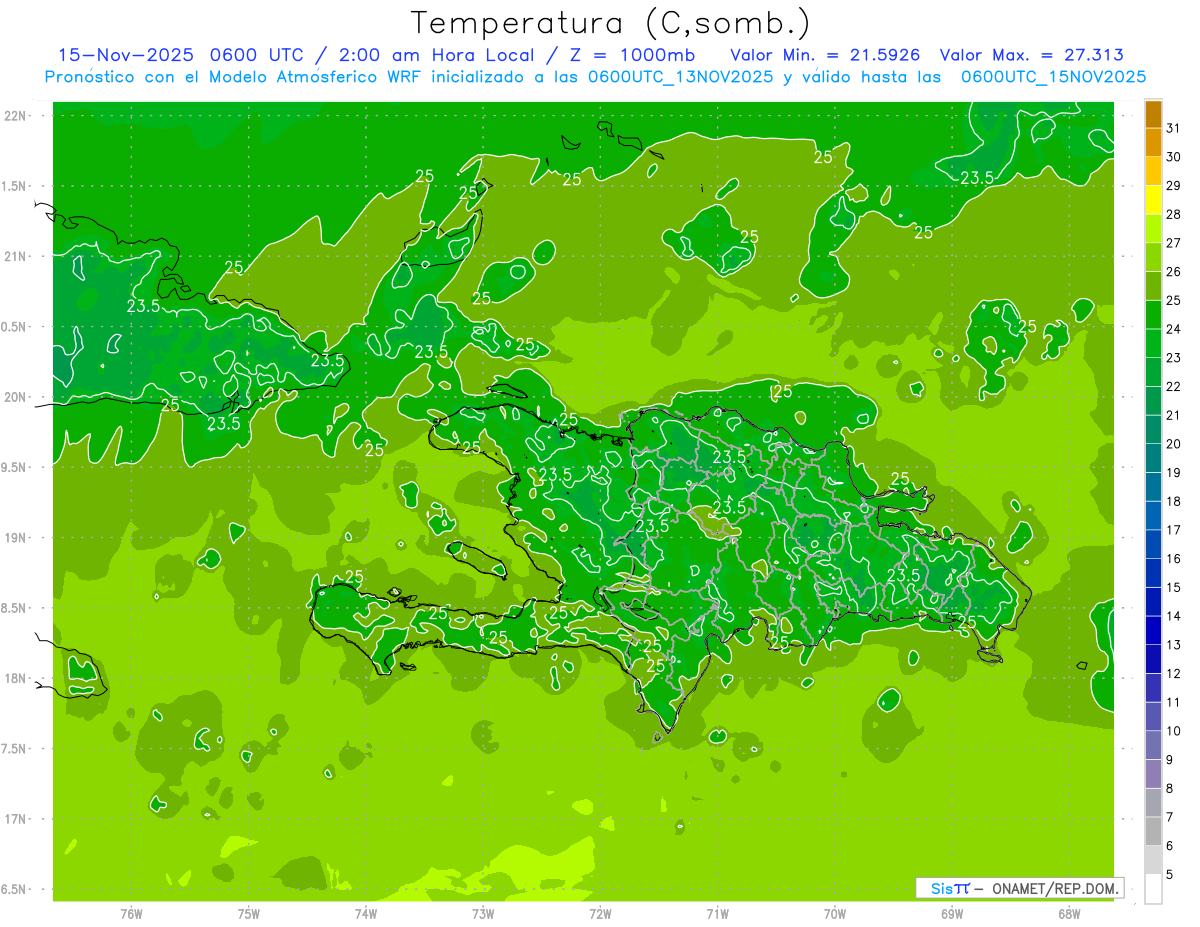Pick the legend swatch between 26 and 27
Image resolution: width=1200 pixels, height=927 pixels.
click(1153, 257)
